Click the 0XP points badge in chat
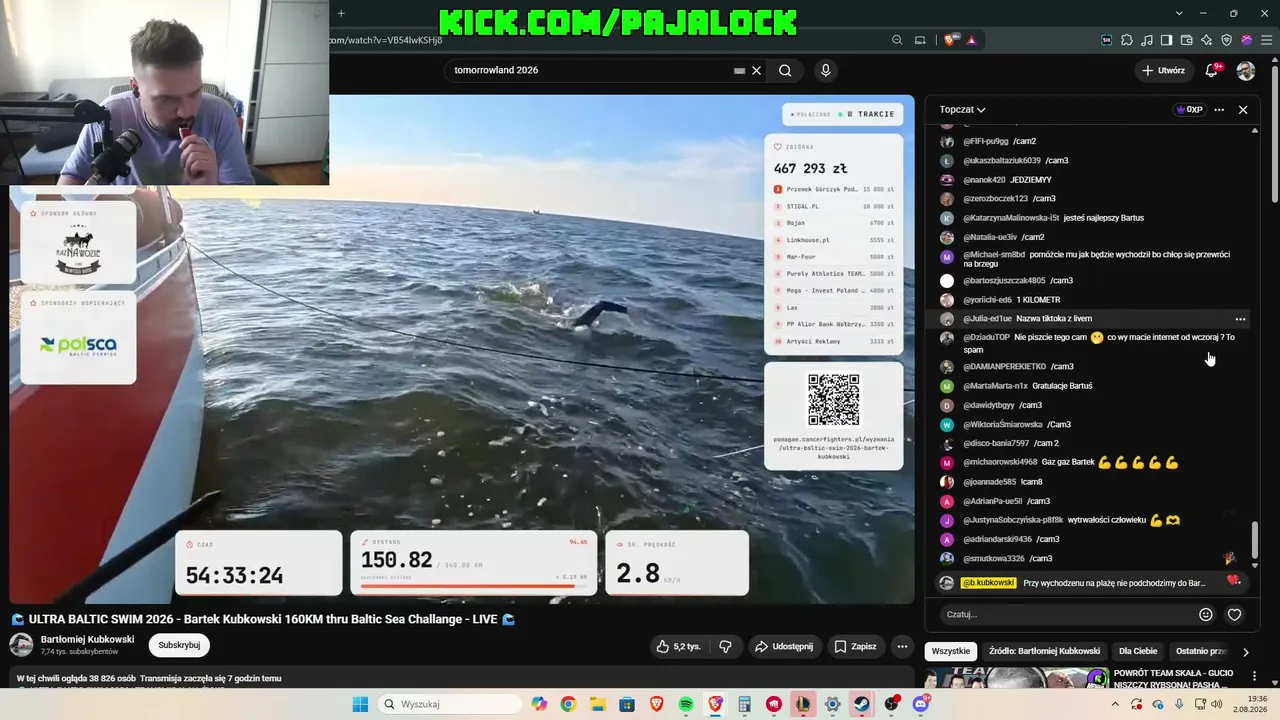 1190,110
